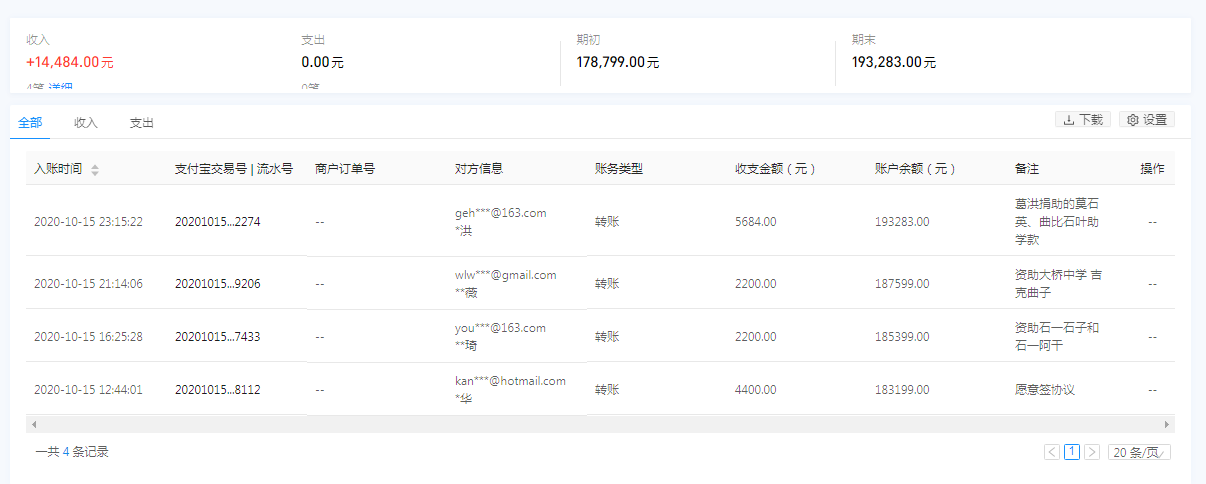The height and width of the screenshot is (484, 1206).
Task: Click the 2020-10-15 16:25:28 transaction row
Action: (88, 337)
